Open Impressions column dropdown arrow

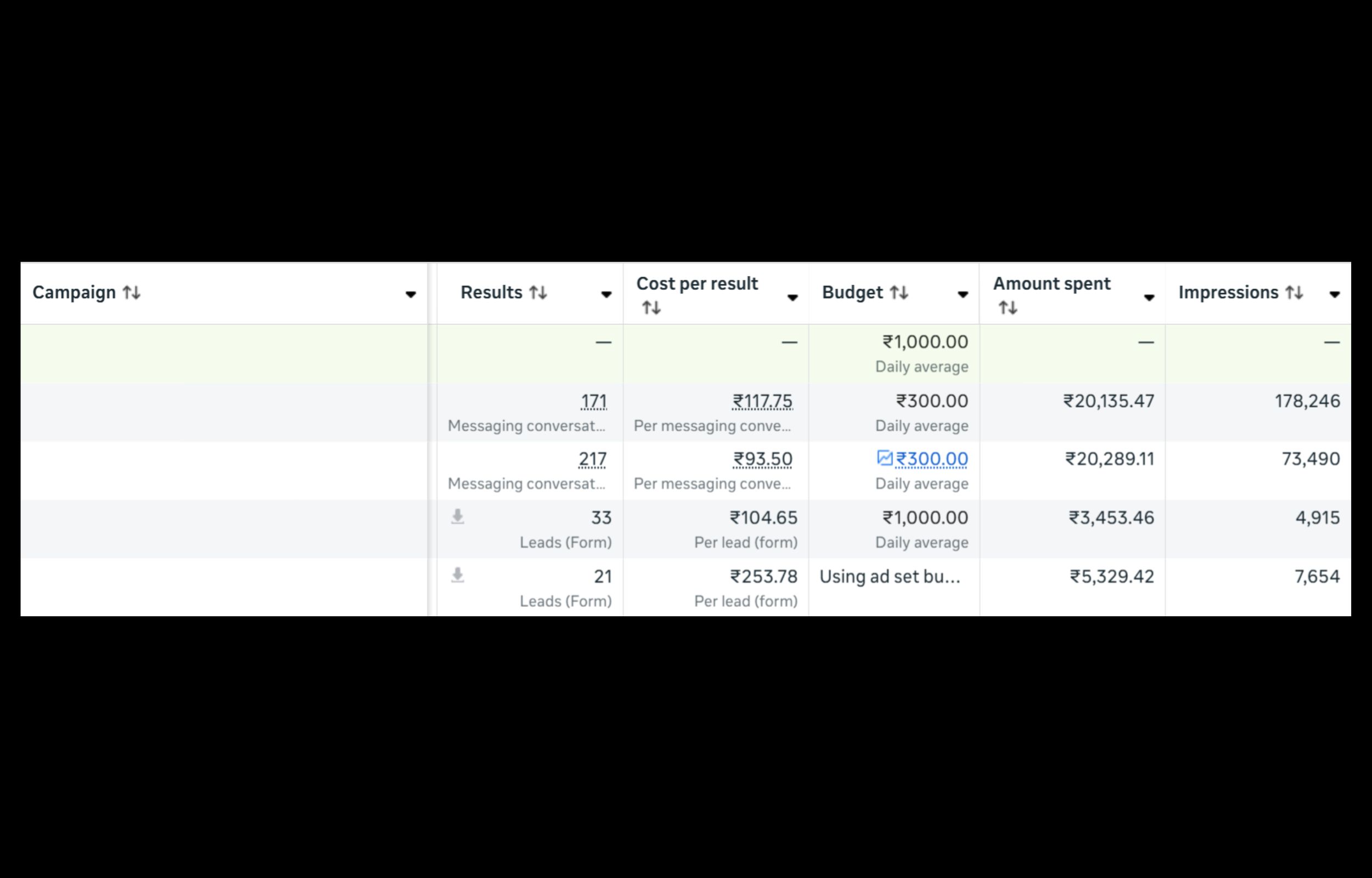point(1334,295)
